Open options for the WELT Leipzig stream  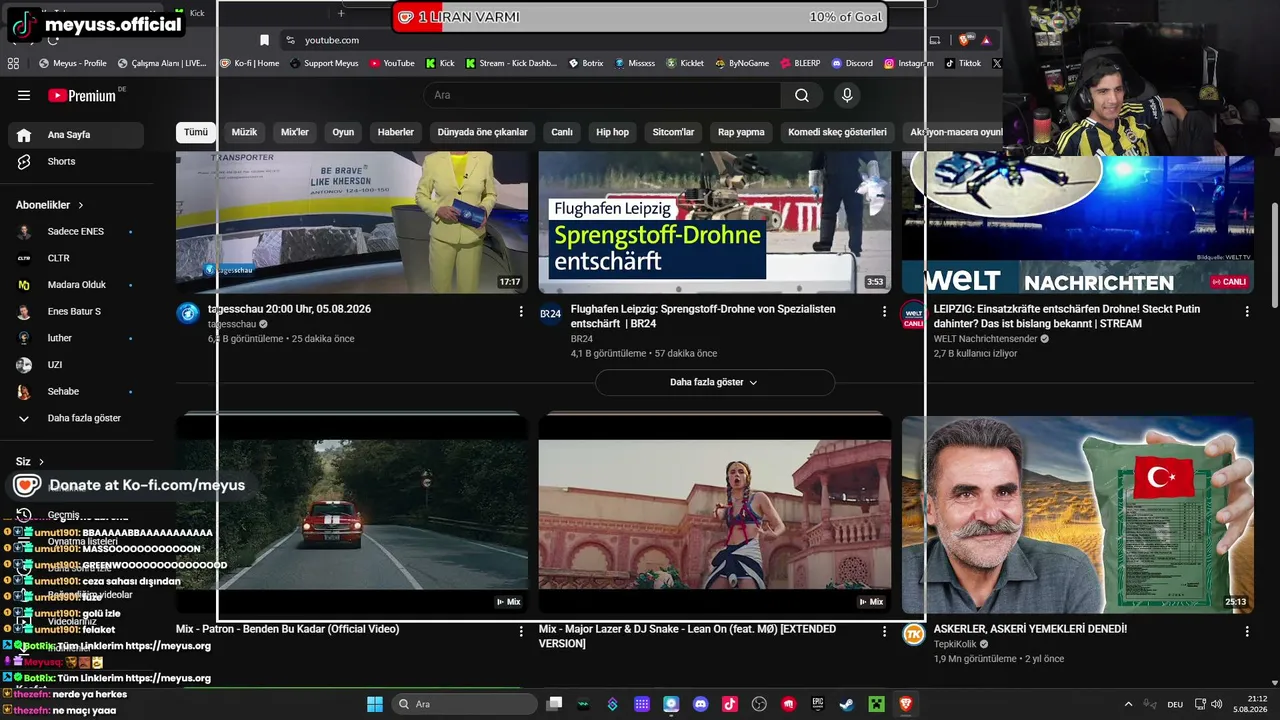tap(1247, 312)
